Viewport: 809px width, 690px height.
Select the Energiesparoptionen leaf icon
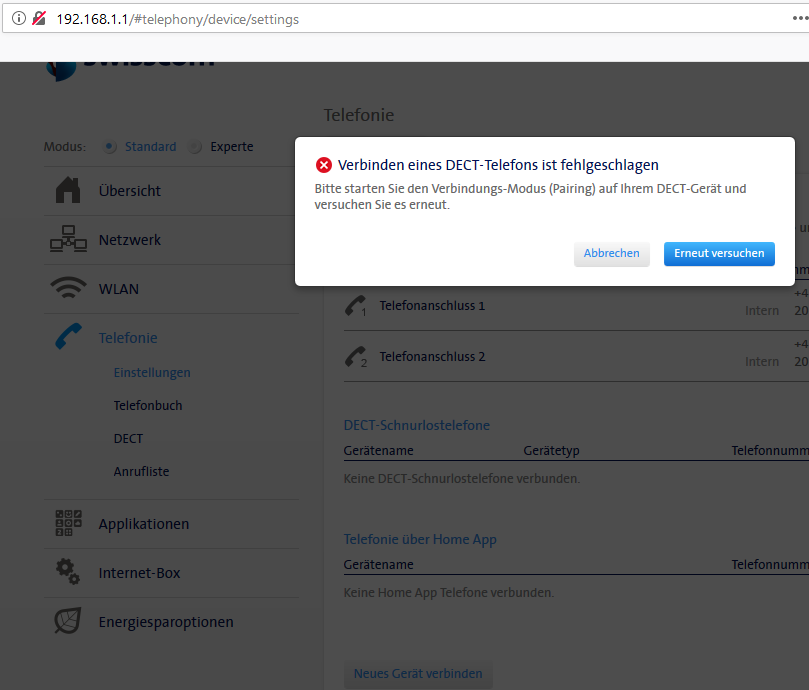[x=67, y=621]
